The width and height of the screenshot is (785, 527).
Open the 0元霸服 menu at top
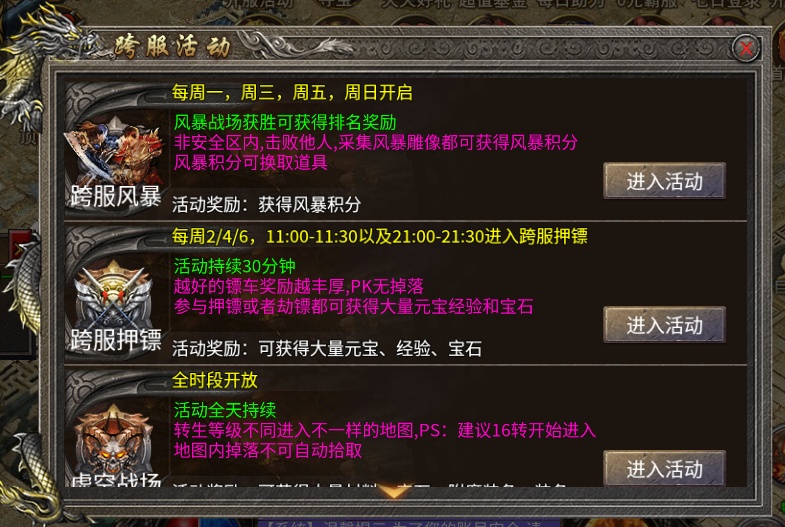(x=649, y=5)
